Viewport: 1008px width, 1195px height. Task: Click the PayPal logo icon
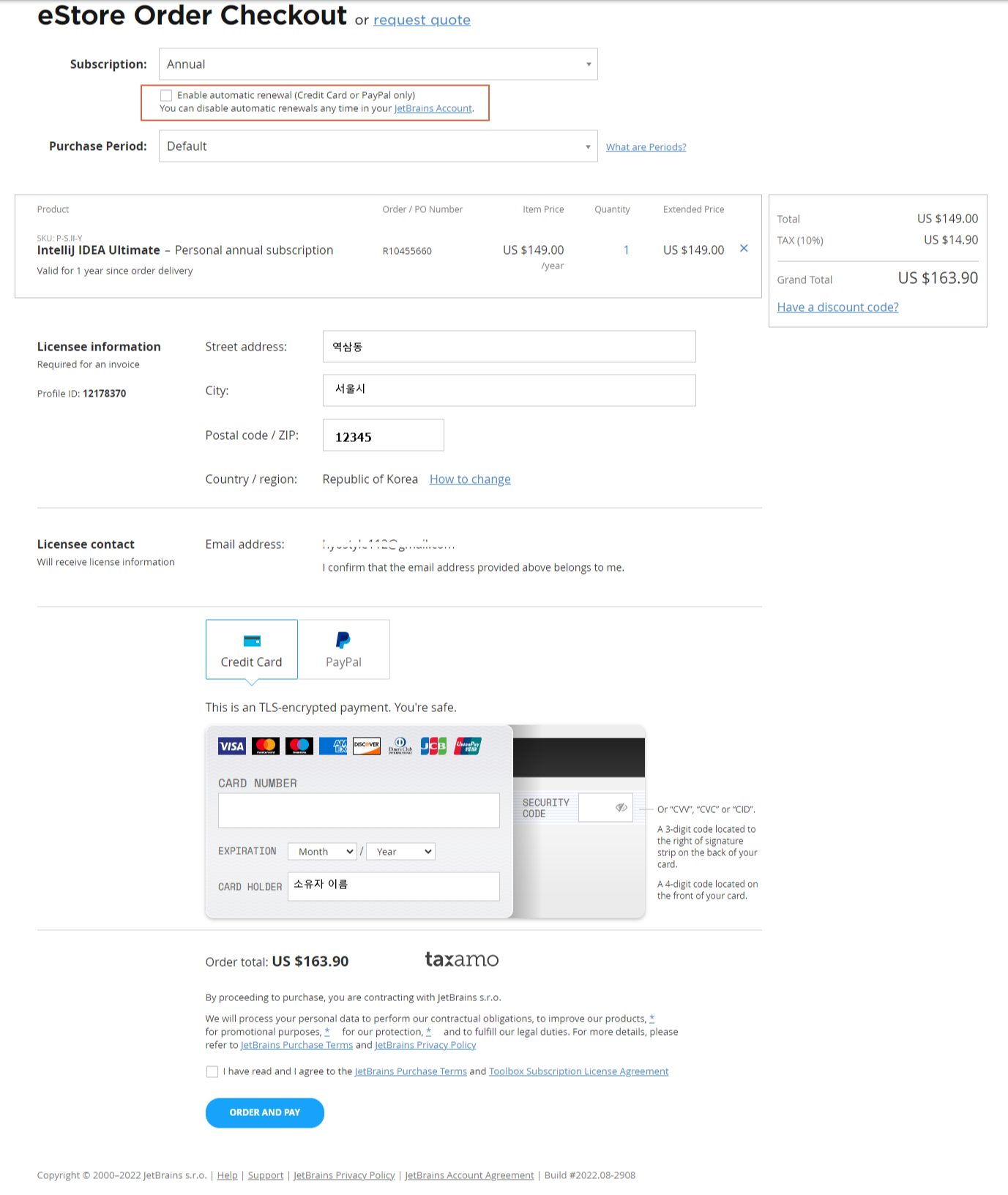point(343,640)
